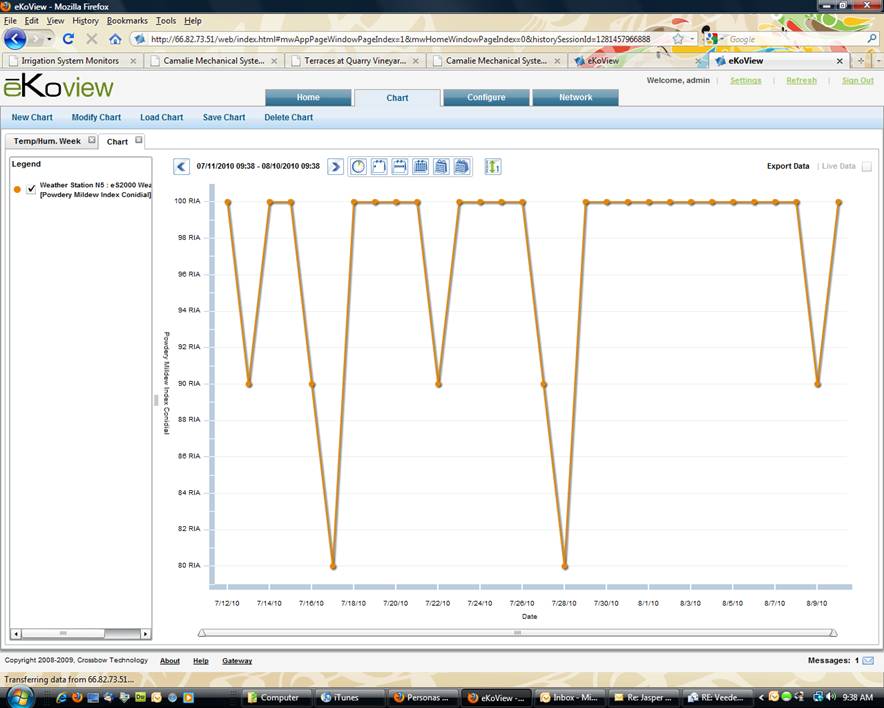Click the month range calendar icon
This screenshot has width=884, height=708.
[420, 167]
